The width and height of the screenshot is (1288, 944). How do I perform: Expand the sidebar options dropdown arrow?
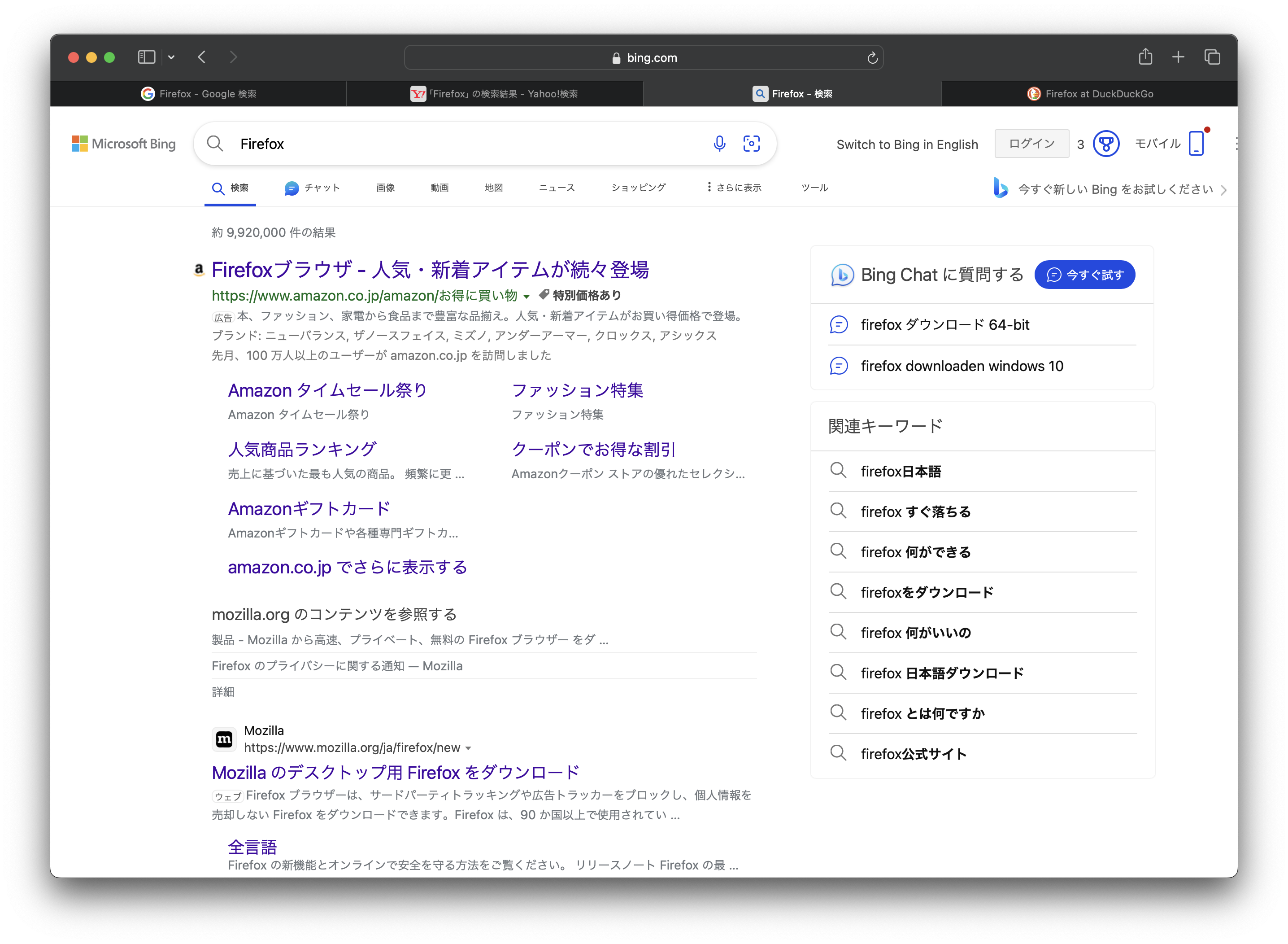pyautogui.click(x=171, y=57)
